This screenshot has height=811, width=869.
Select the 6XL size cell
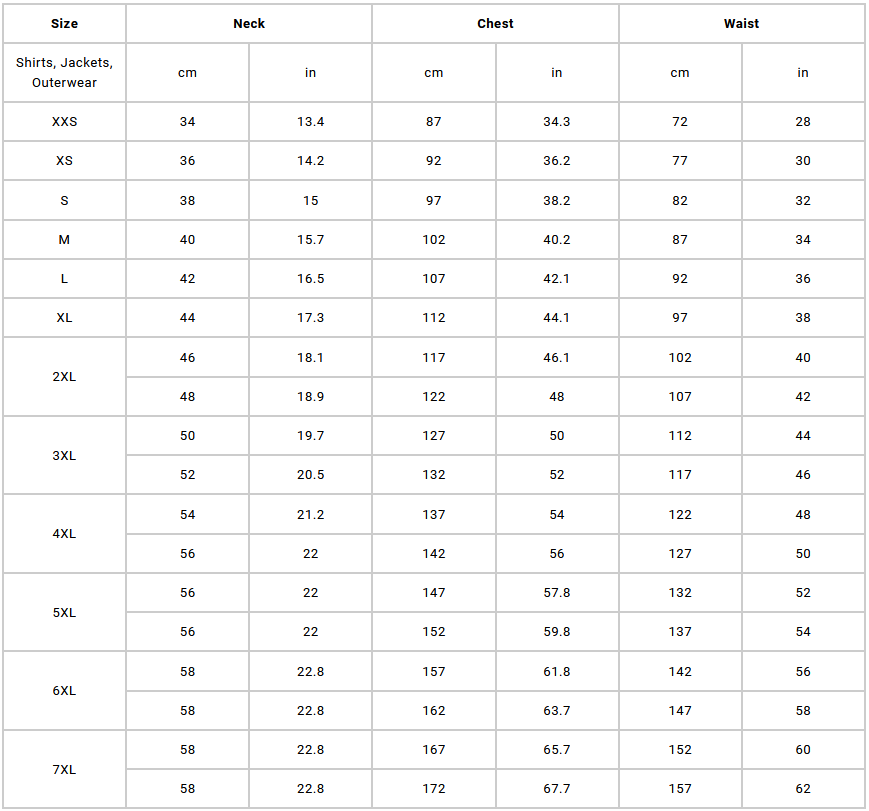click(x=64, y=691)
